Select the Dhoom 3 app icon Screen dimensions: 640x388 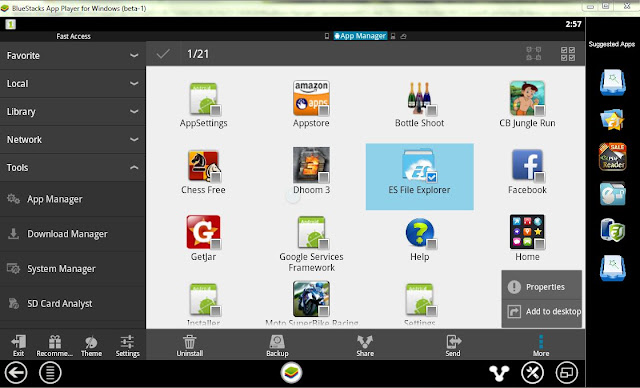pyautogui.click(x=311, y=165)
